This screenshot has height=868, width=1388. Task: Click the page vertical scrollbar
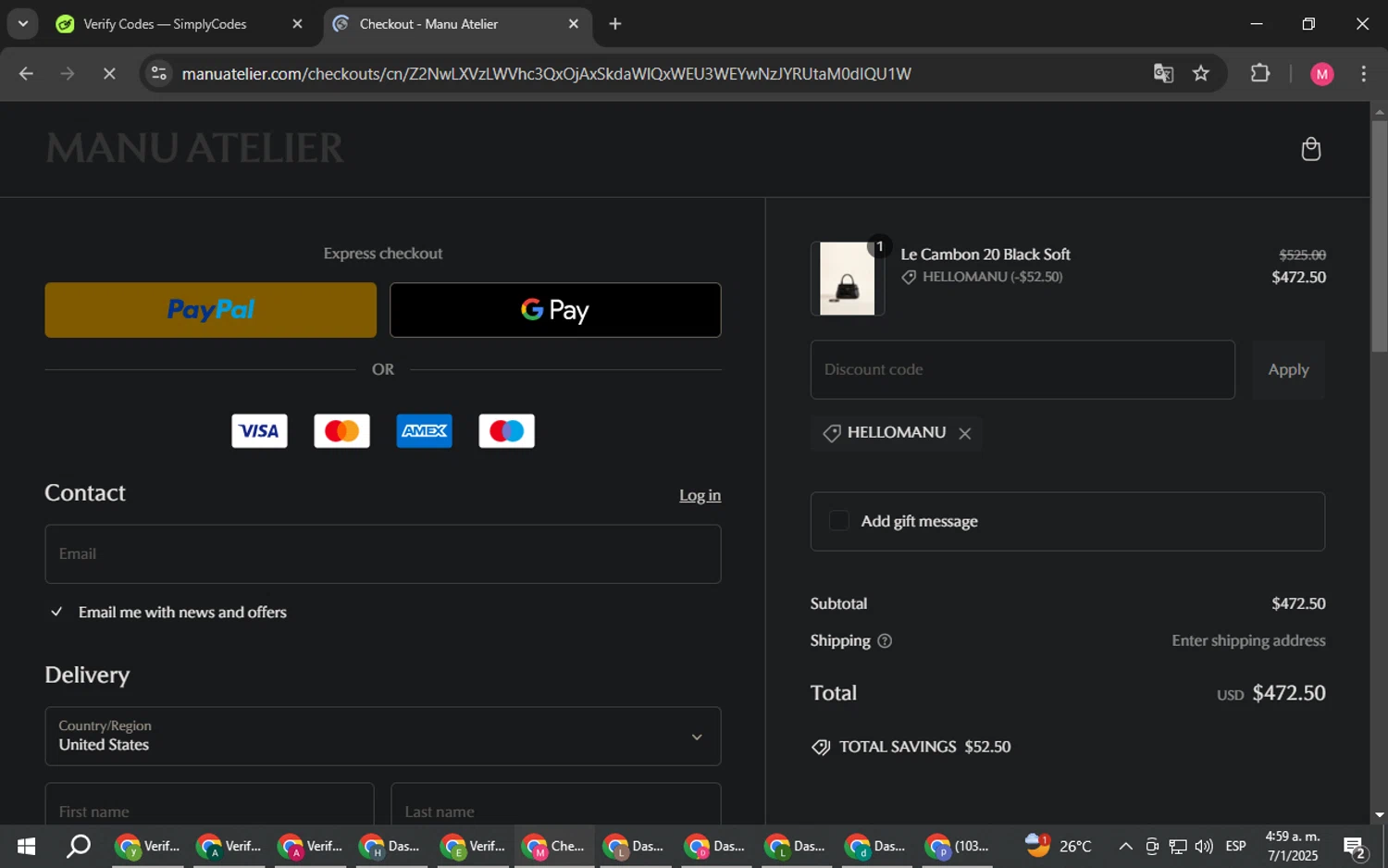coord(1379,236)
